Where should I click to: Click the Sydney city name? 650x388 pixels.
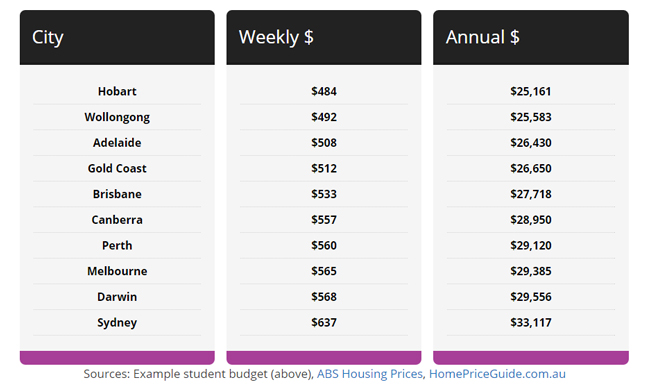click(x=117, y=323)
